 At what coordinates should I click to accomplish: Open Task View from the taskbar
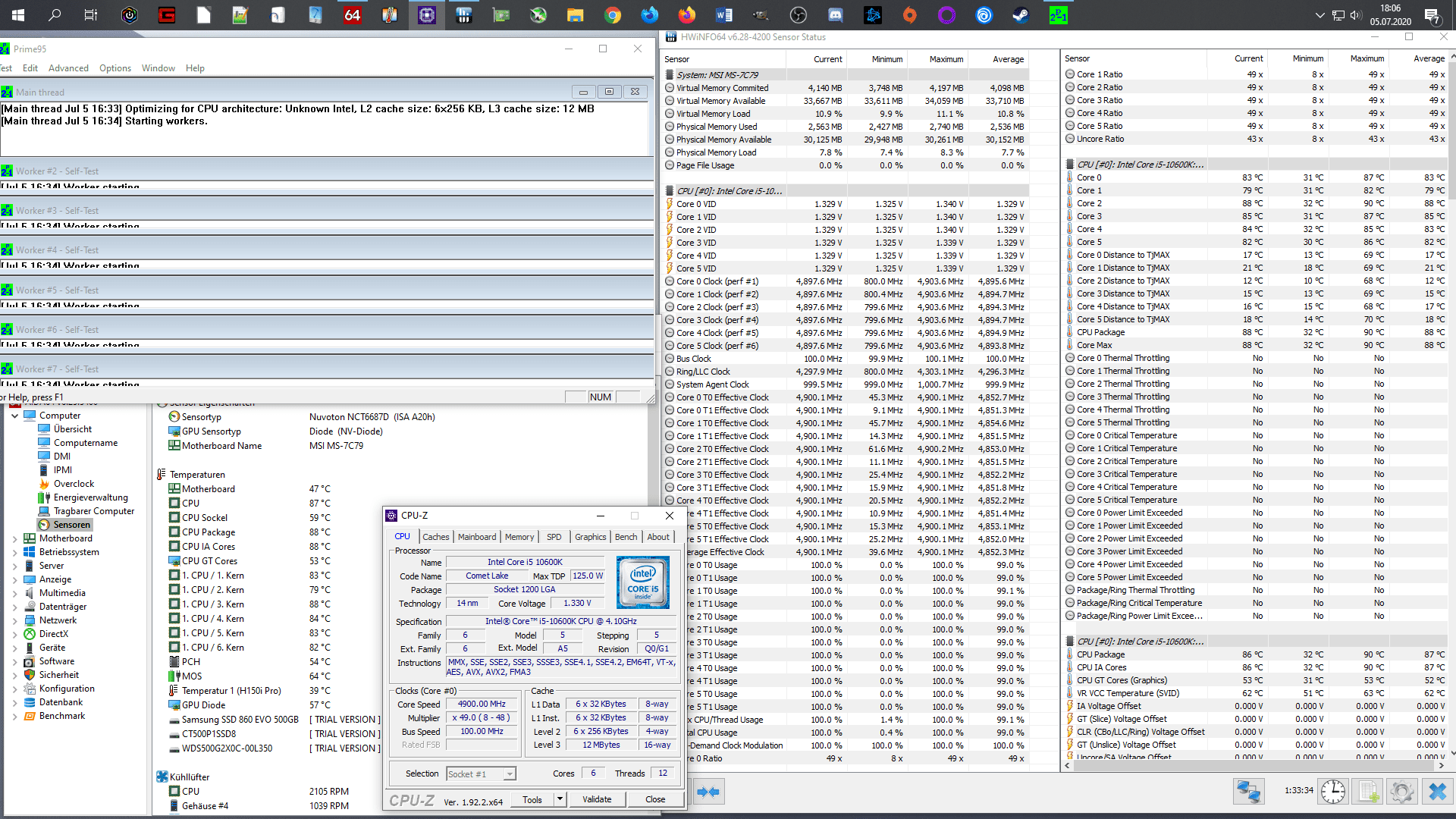tap(91, 15)
